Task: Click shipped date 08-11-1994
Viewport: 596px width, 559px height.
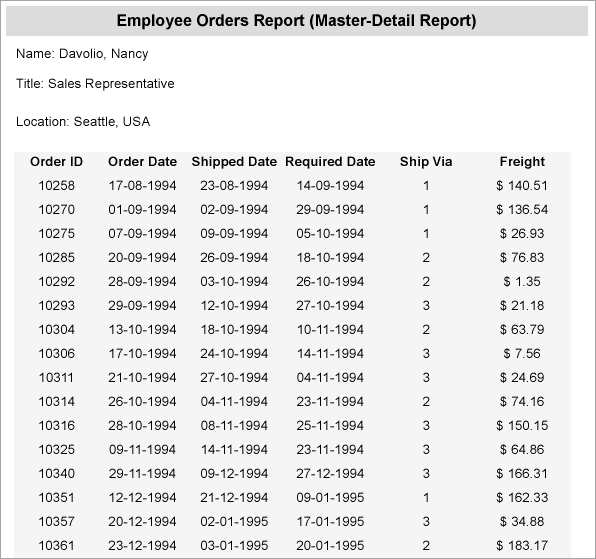Action: (x=234, y=426)
